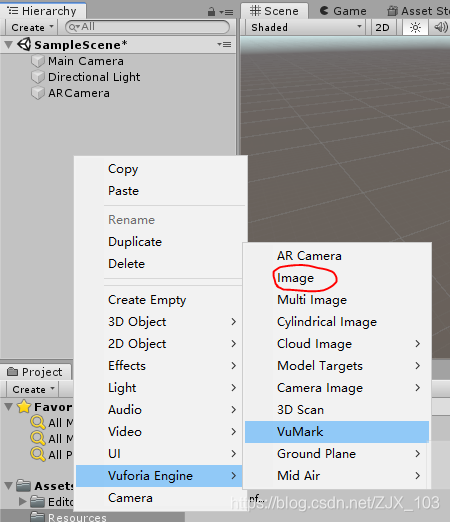Screen dimensions: 450x522
Task: Select 3D Scan in Vuforia submenu
Action: (337, 410)
